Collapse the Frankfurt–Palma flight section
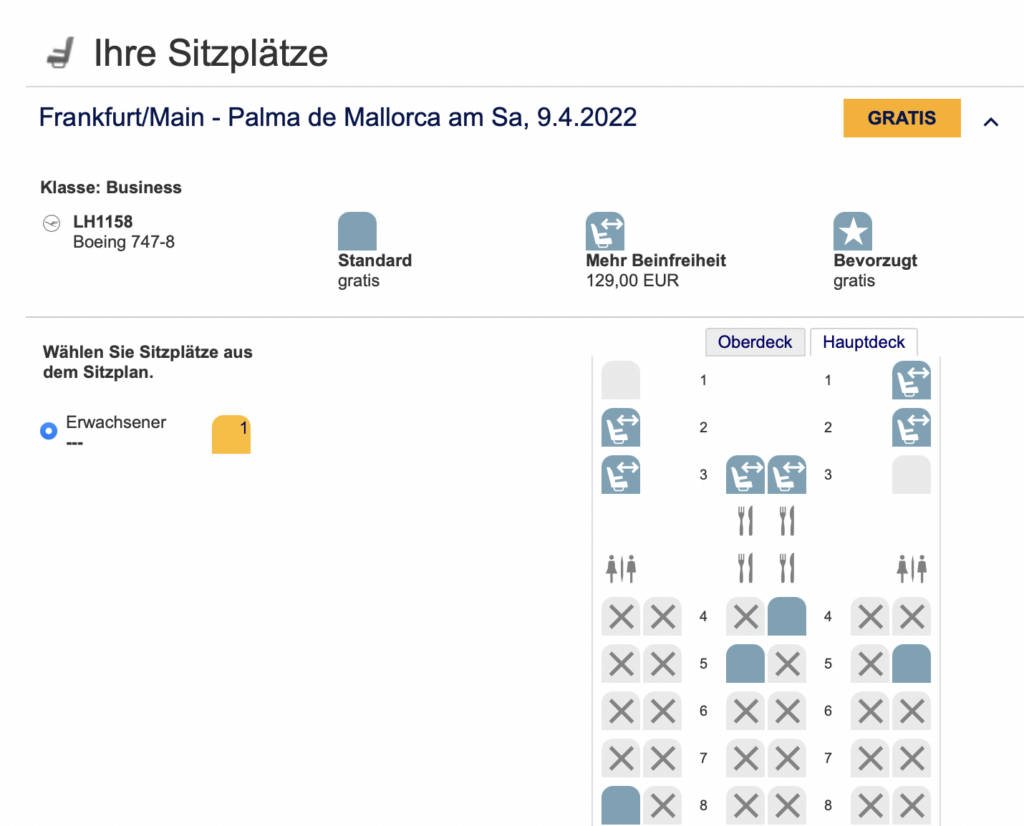The width and height of the screenshot is (1024, 826). click(x=991, y=121)
